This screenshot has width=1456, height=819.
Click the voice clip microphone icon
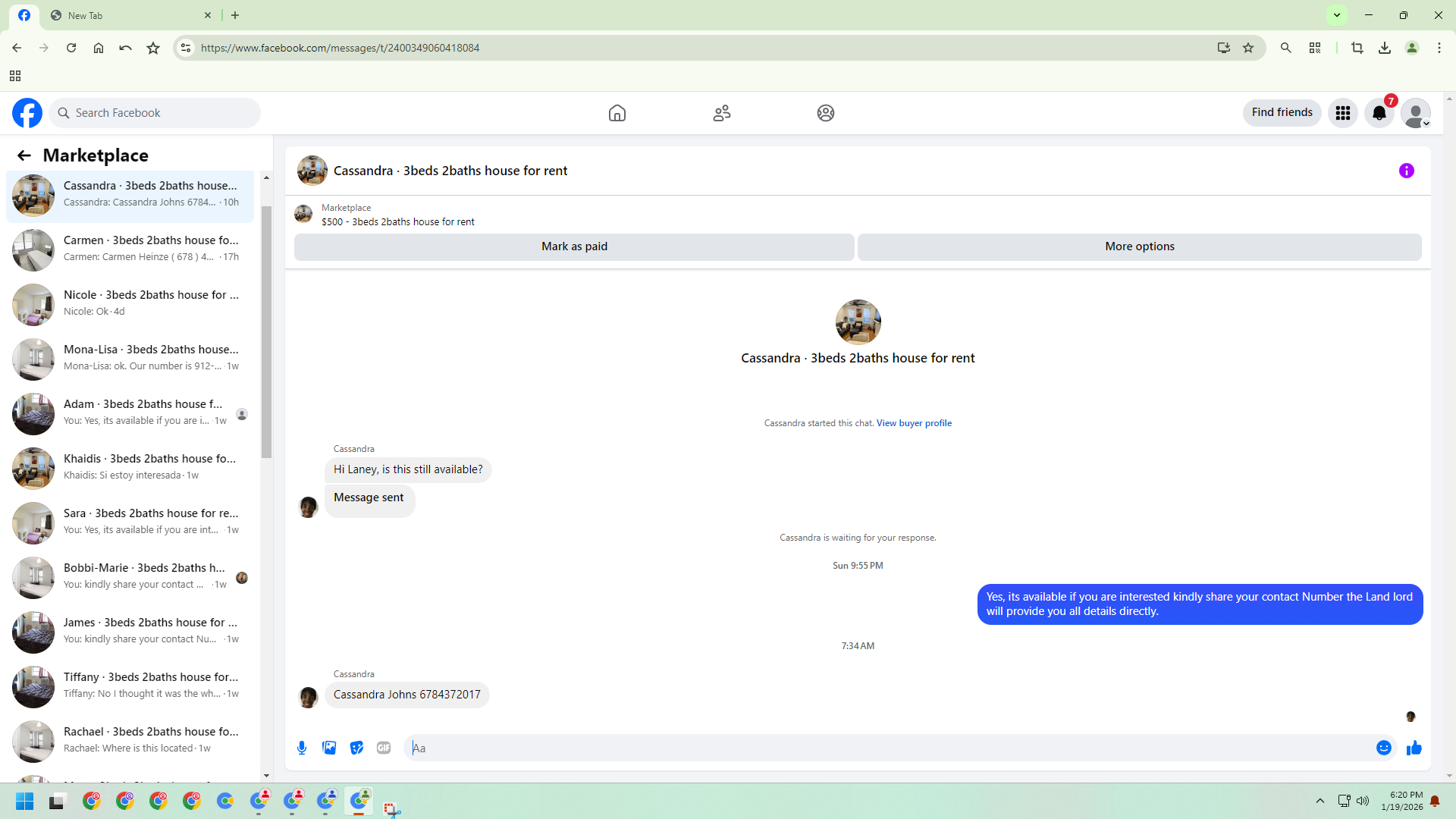click(302, 748)
